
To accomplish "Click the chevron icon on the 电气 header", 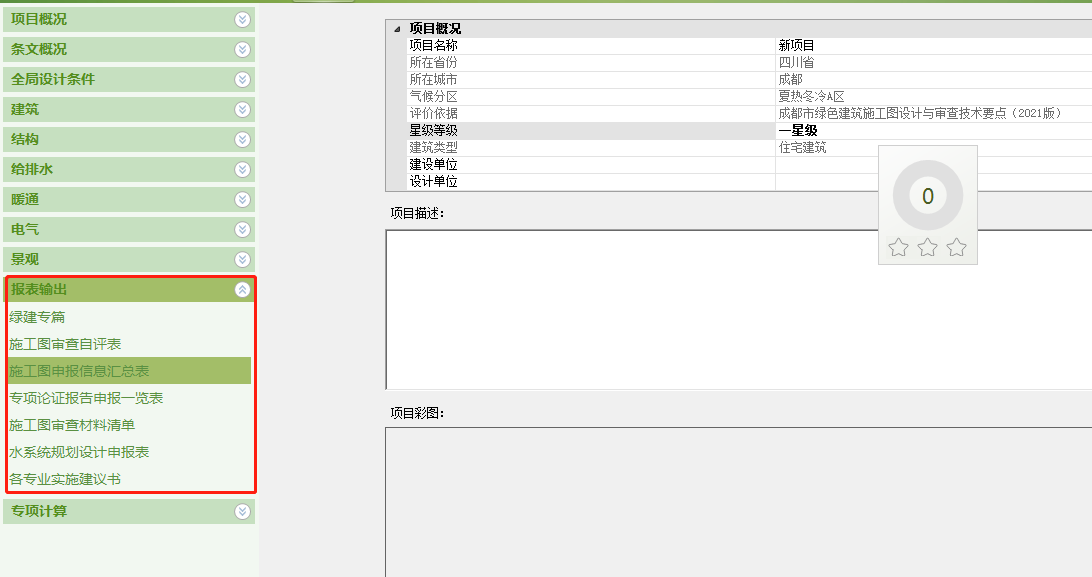I will pos(240,229).
